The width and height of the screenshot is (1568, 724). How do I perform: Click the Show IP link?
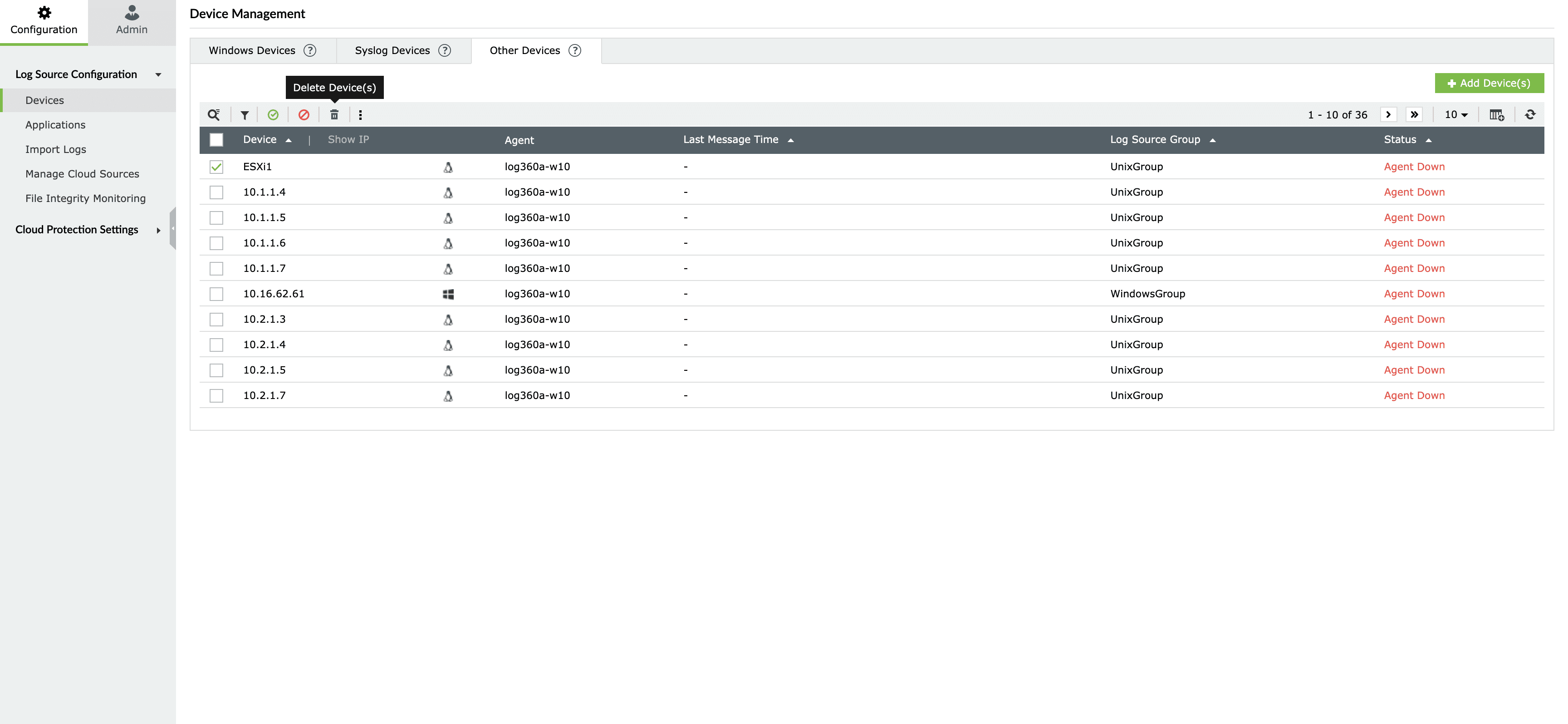[x=348, y=140]
